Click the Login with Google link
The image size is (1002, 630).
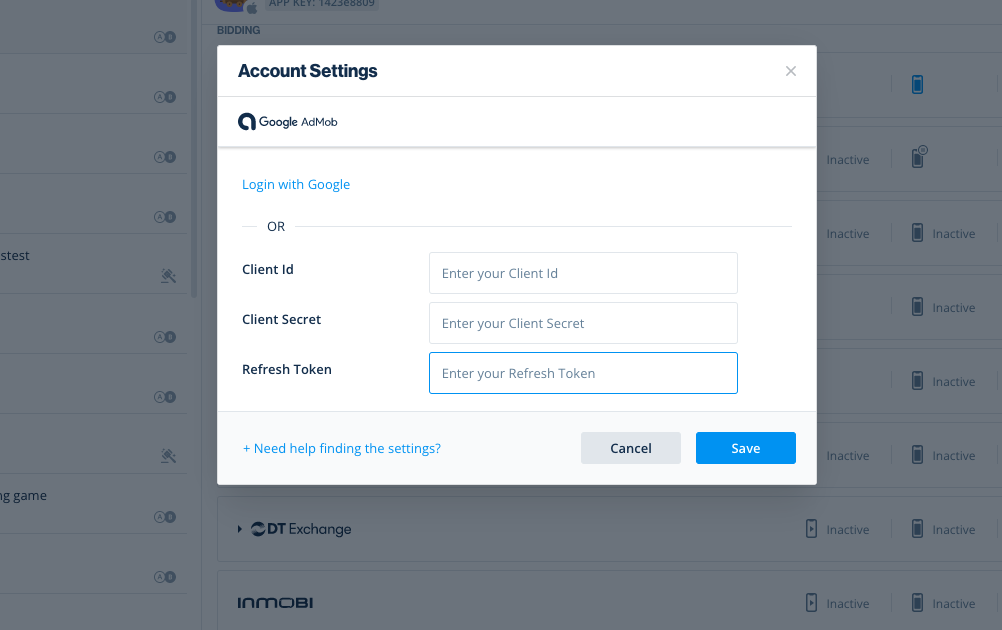point(296,185)
